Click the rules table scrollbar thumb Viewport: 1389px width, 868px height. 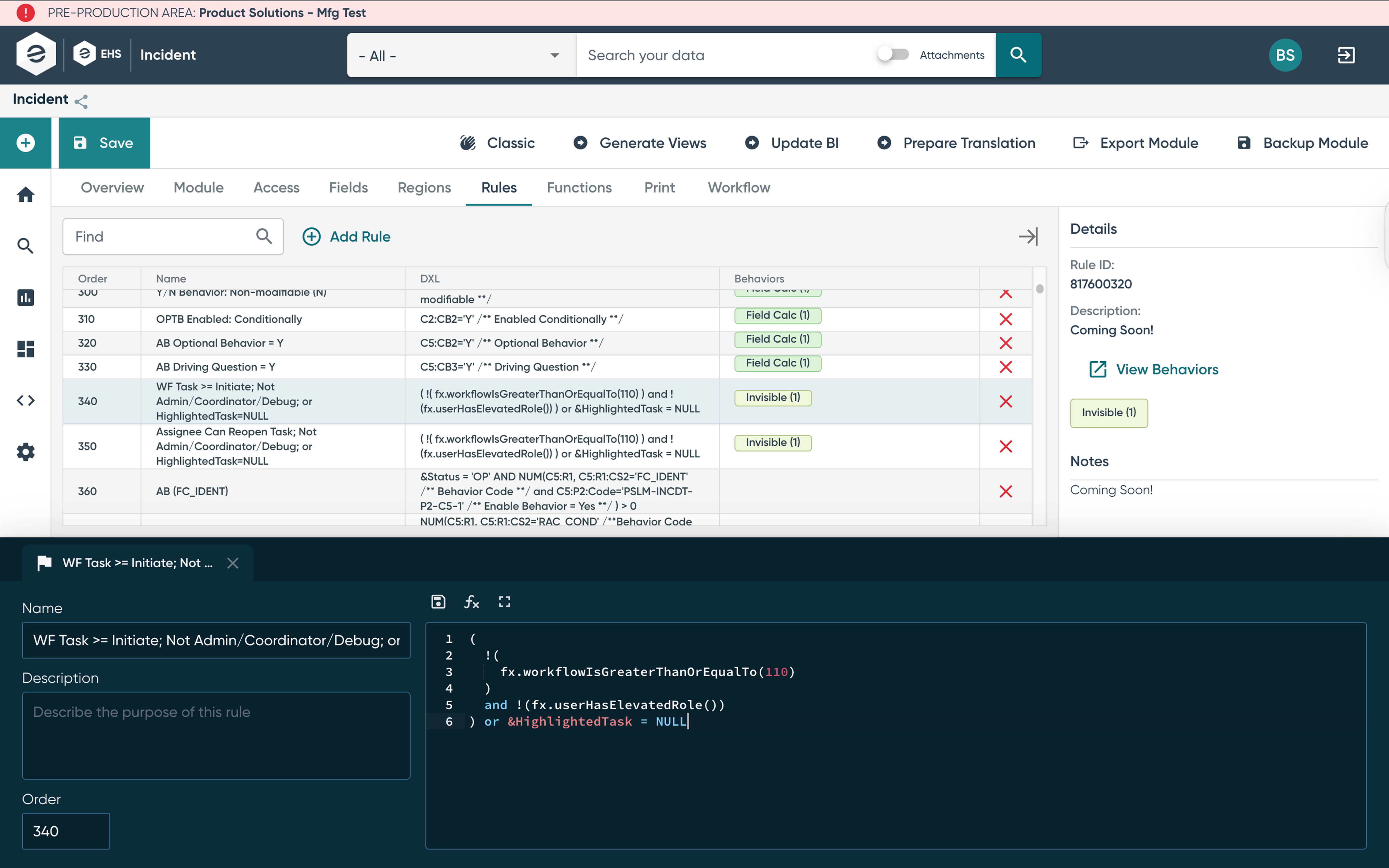tap(1040, 289)
